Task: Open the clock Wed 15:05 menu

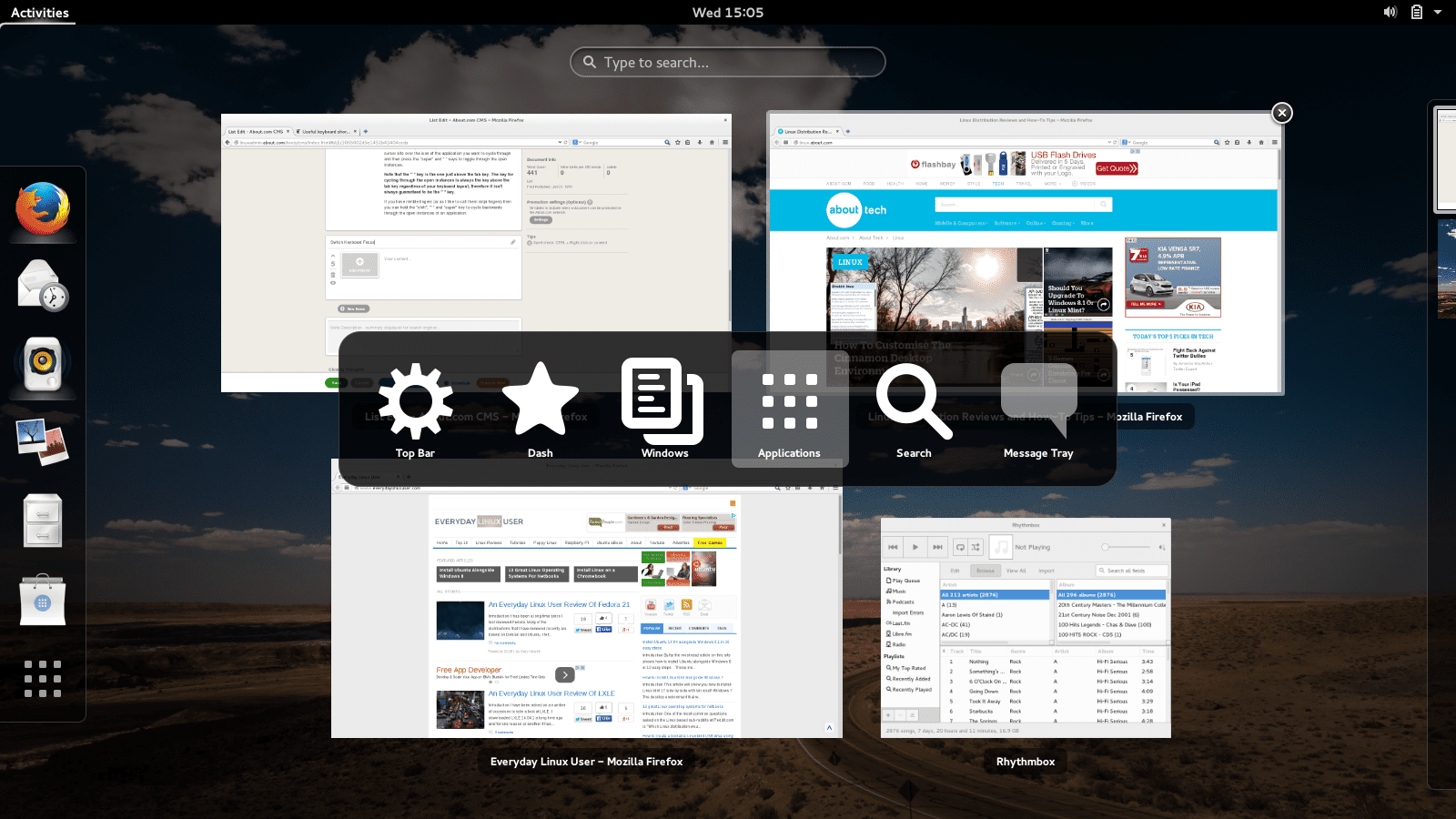Action: 728,13
